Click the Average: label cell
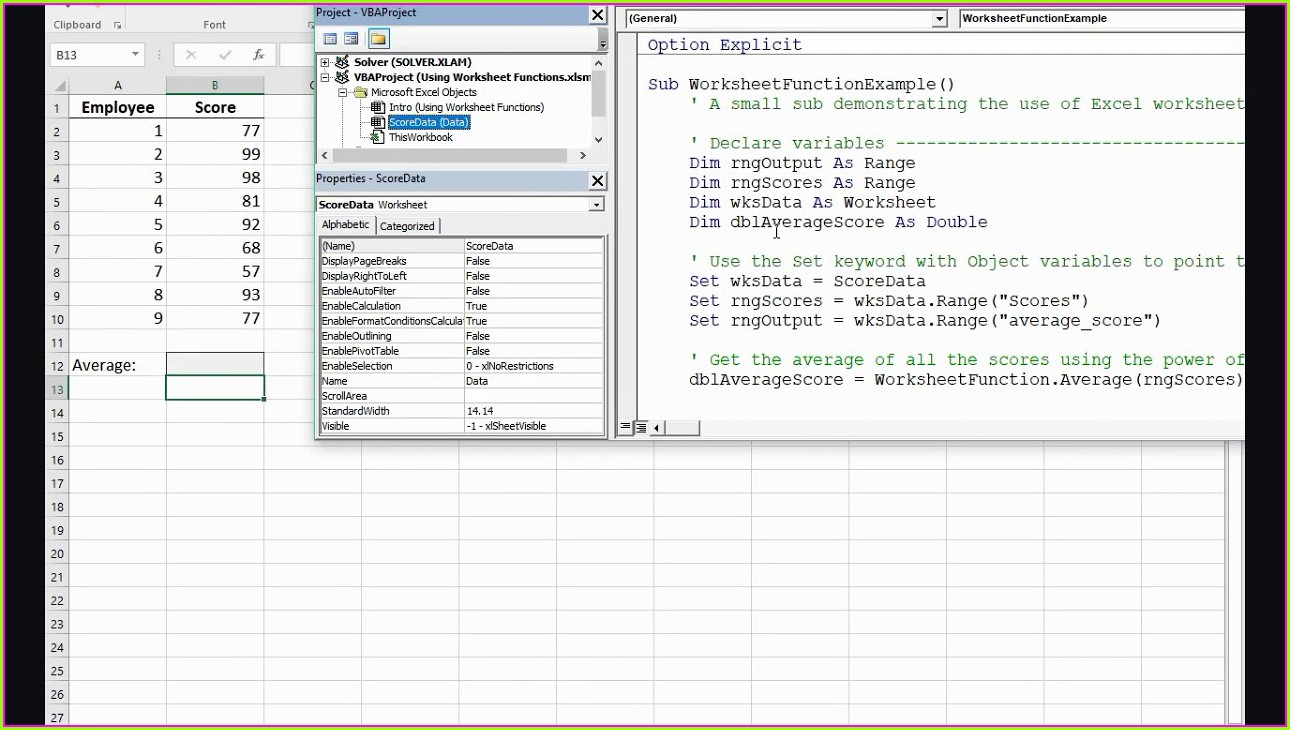This screenshot has width=1290, height=730. (118, 365)
